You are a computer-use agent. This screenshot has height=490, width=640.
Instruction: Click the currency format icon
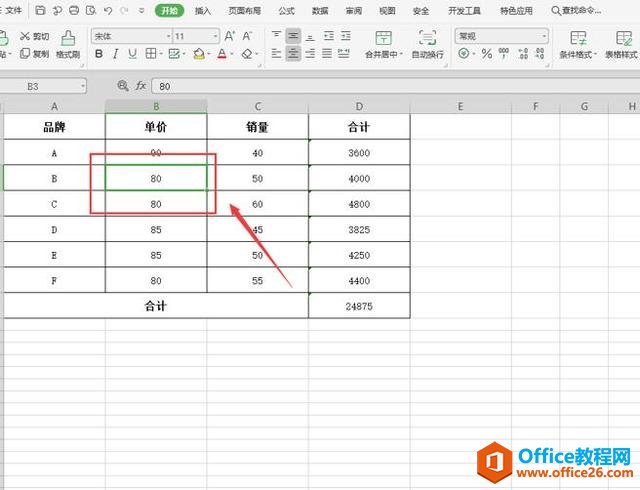(x=463, y=53)
